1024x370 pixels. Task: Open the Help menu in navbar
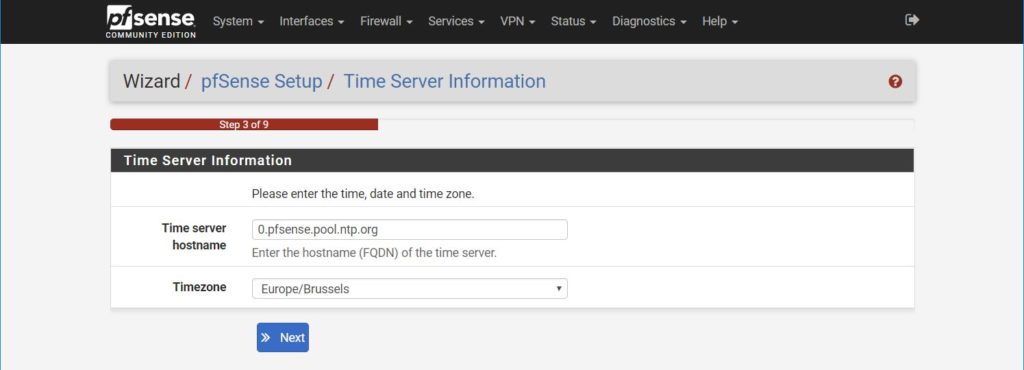[720, 22]
